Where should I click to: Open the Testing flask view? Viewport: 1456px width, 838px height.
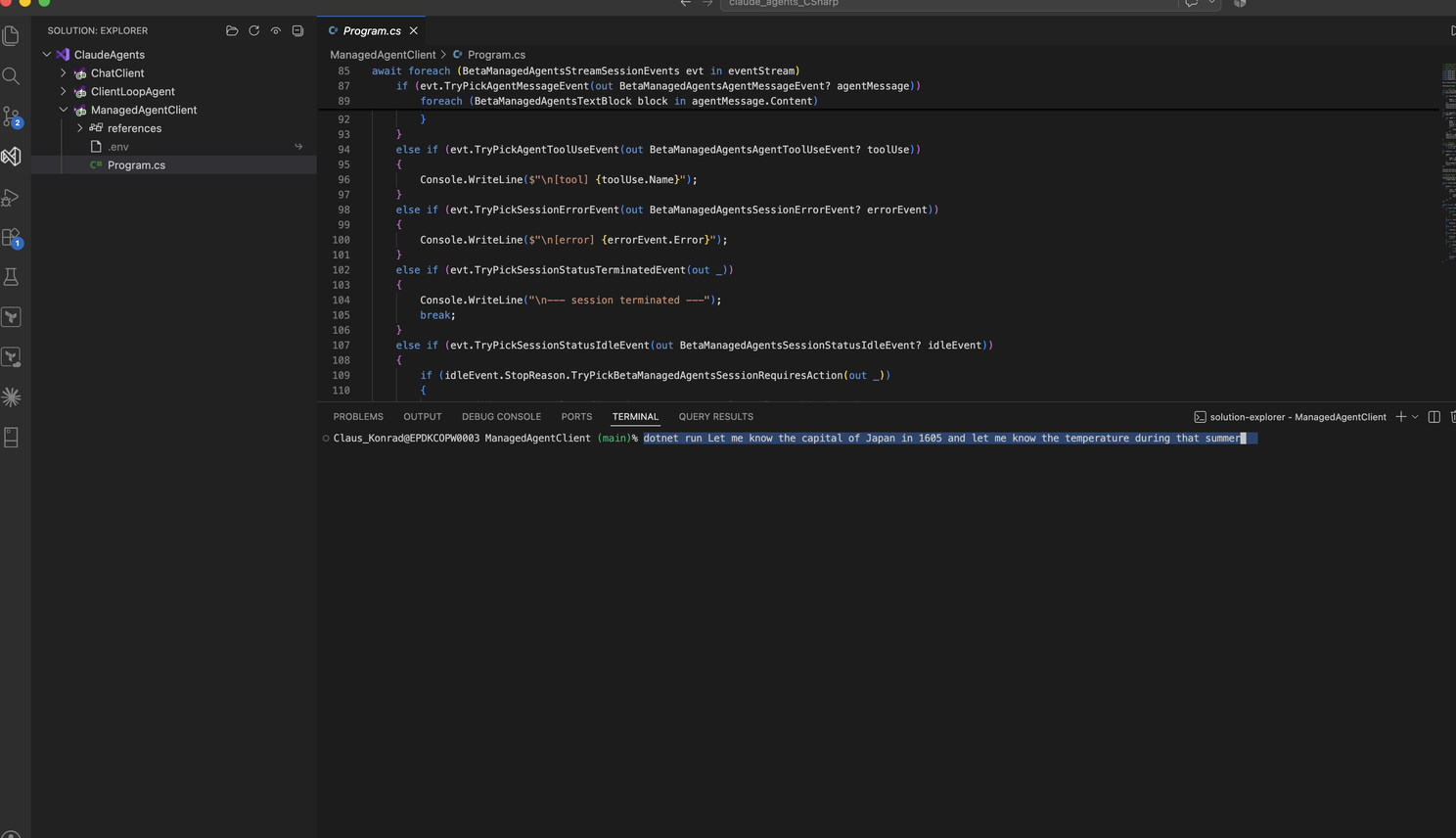pyautogui.click(x=11, y=277)
